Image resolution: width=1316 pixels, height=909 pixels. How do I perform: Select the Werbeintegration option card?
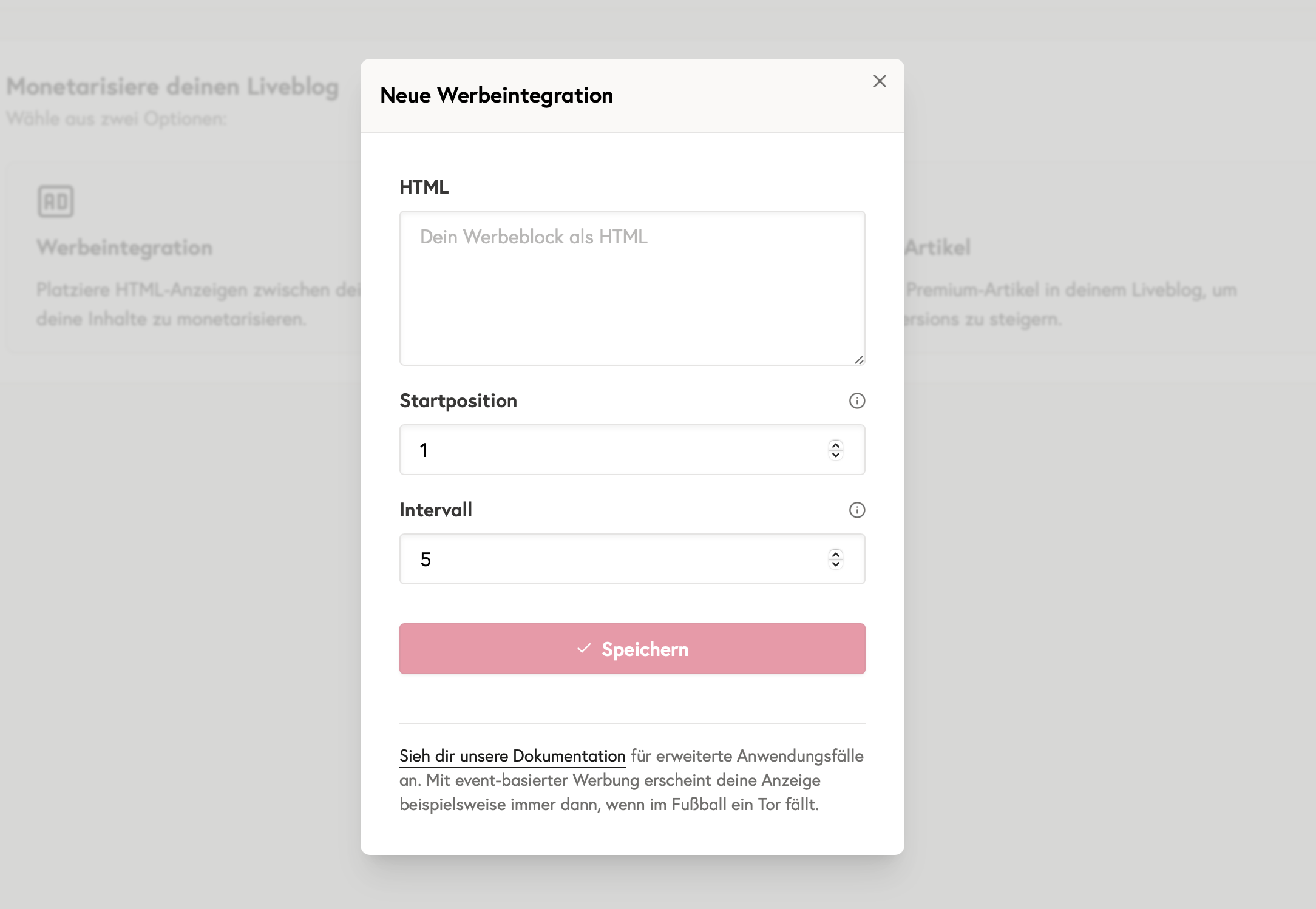pos(182,255)
